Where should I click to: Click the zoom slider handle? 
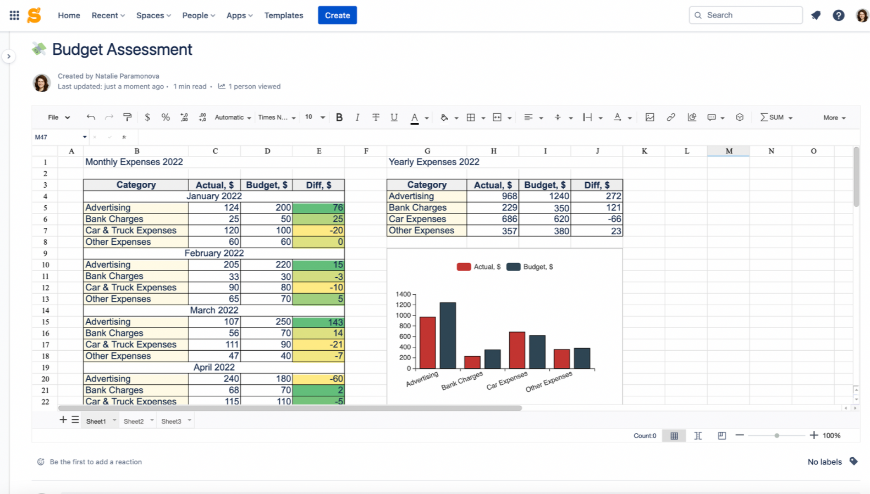pos(777,436)
